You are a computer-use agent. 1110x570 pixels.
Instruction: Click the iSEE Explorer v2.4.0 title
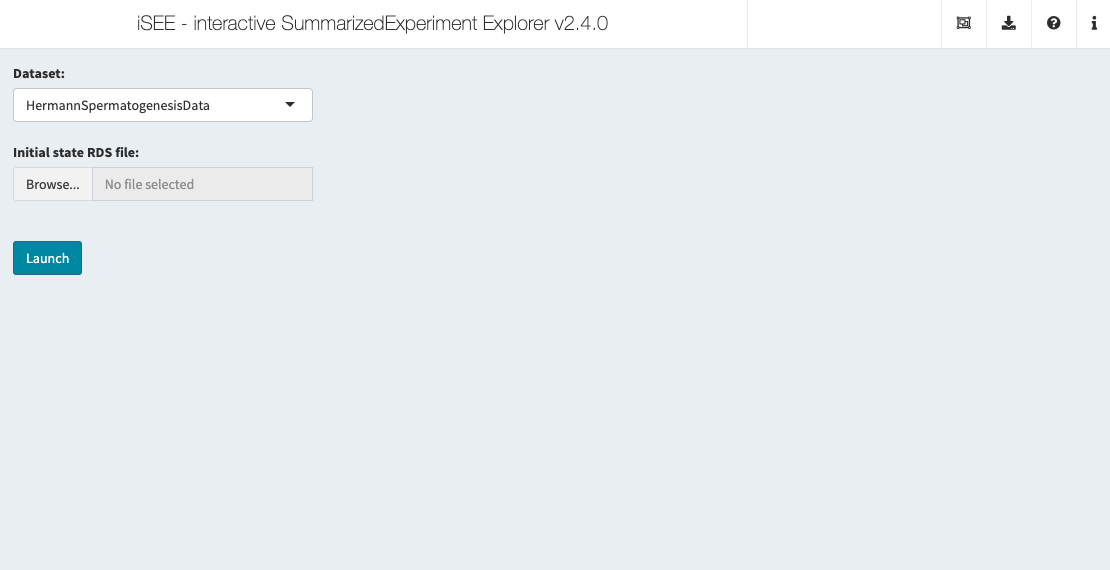[372, 24]
